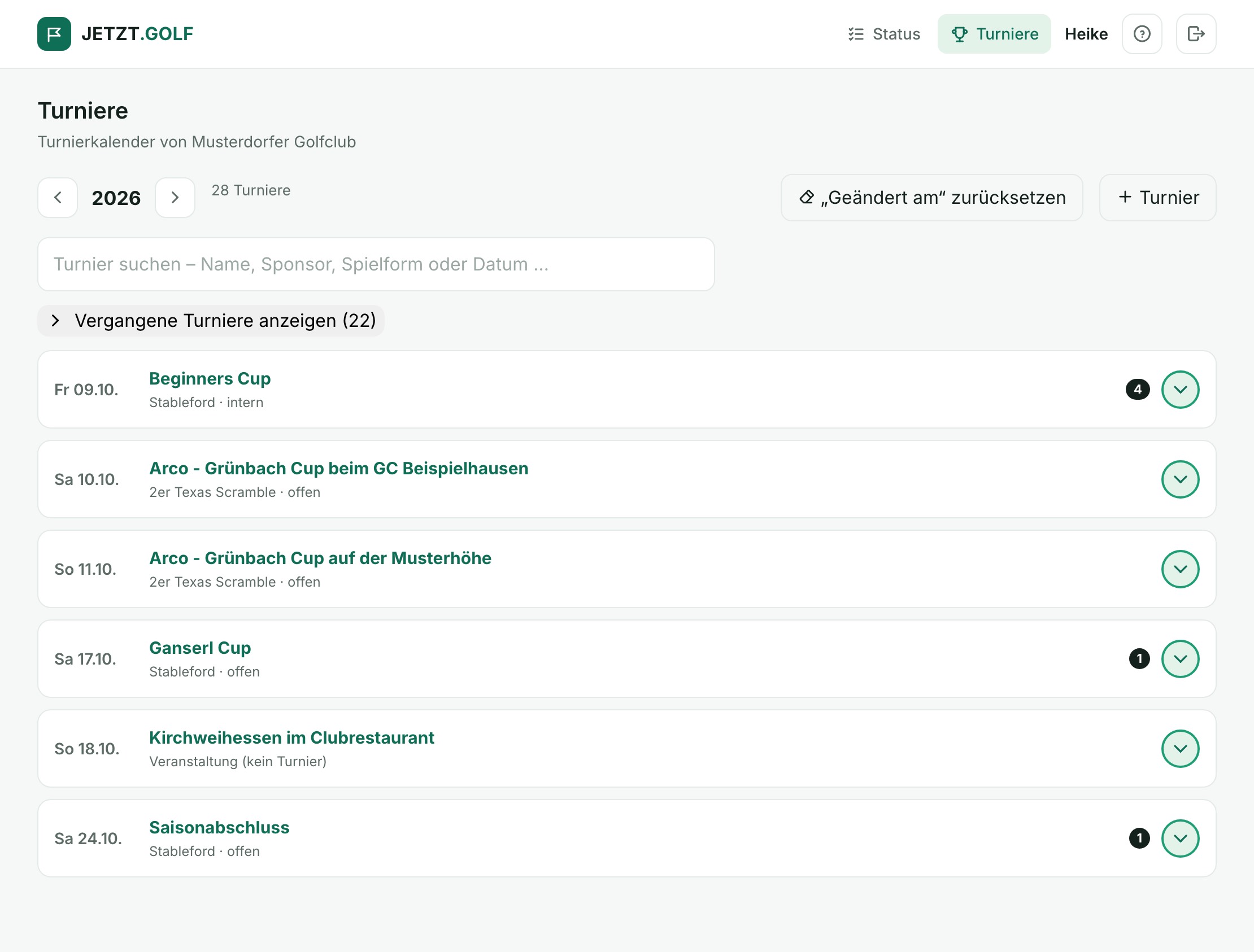Click the Heike user name
This screenshot has width=1254, height=952.
tap(1086, 34)
